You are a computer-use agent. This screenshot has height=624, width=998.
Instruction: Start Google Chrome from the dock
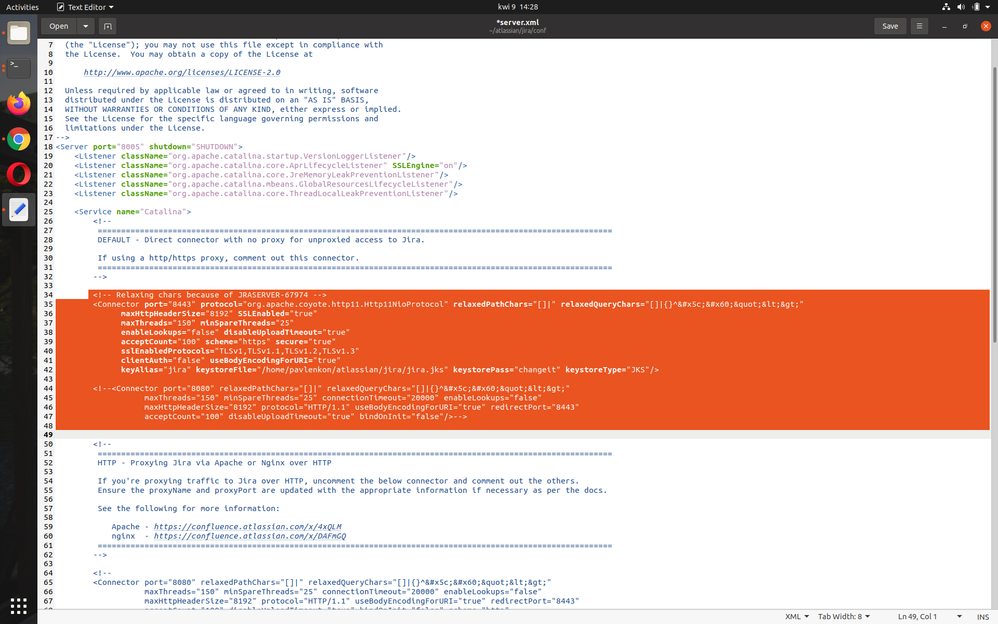[x=17, y=140]
